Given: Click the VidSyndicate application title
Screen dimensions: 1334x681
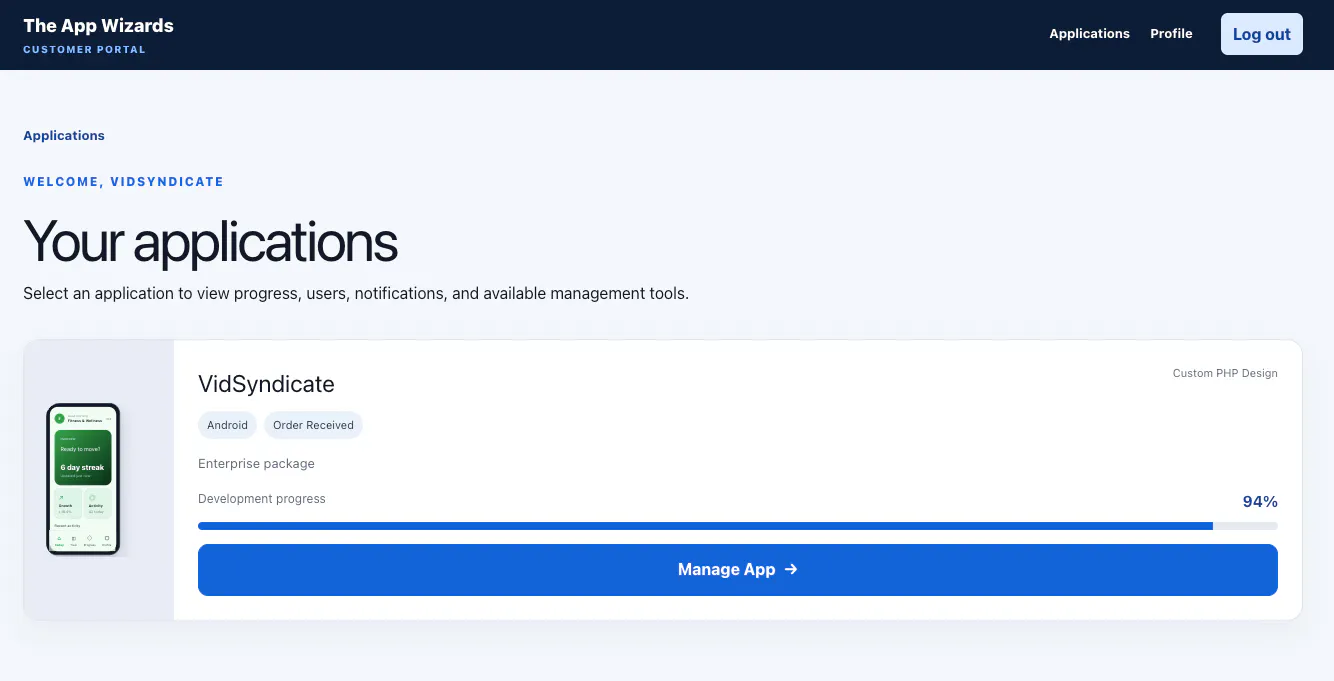Looking at the screenshot, I should coord(266,384).
